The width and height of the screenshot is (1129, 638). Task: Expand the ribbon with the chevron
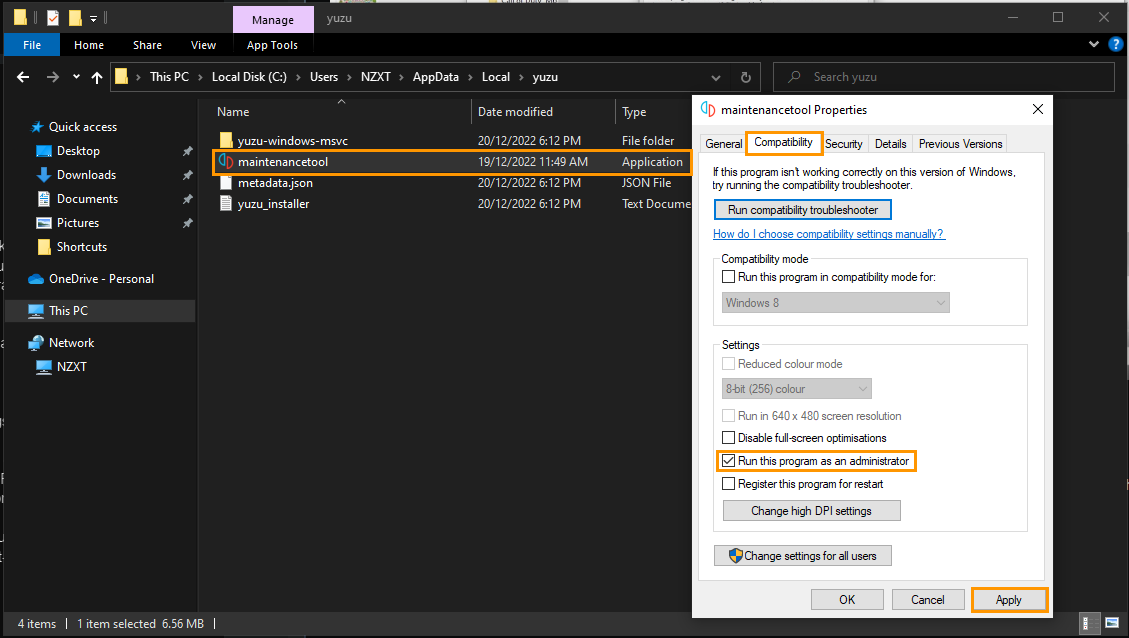[1094, 44]
